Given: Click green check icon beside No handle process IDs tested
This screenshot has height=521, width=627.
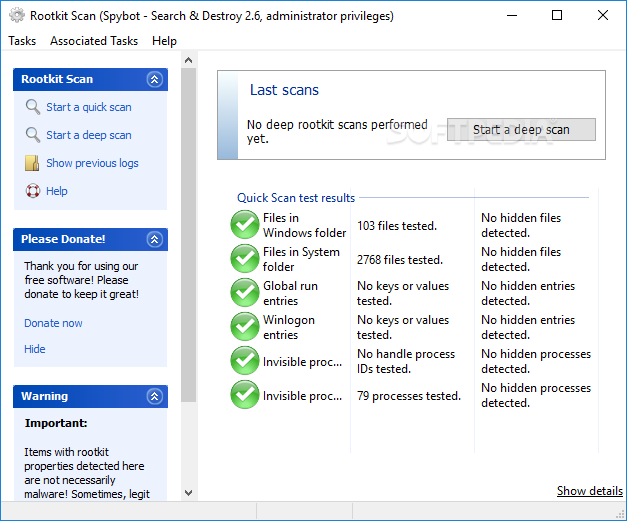Looking at the screenshot, I should click(245, 361).
